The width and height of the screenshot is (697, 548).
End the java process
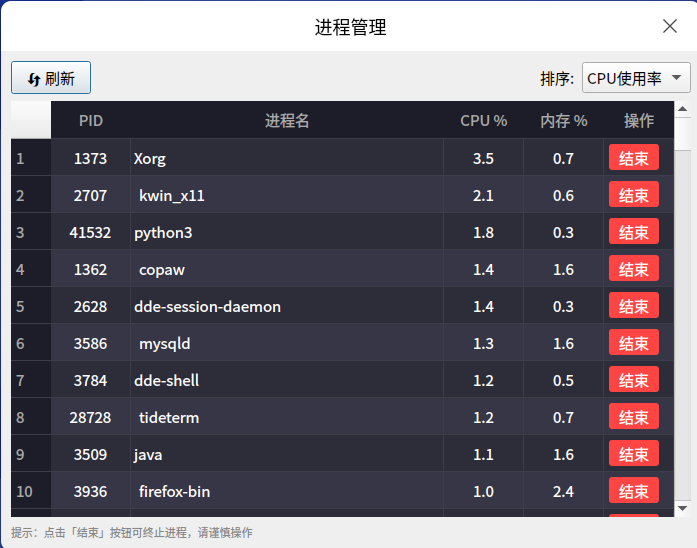tap(633, 453)
